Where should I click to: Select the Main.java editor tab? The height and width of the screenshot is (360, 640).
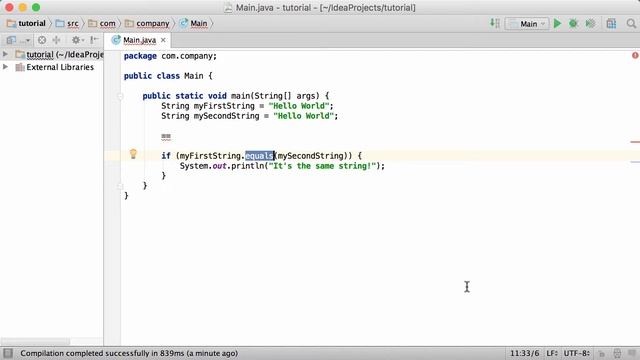tap(139, 40)
